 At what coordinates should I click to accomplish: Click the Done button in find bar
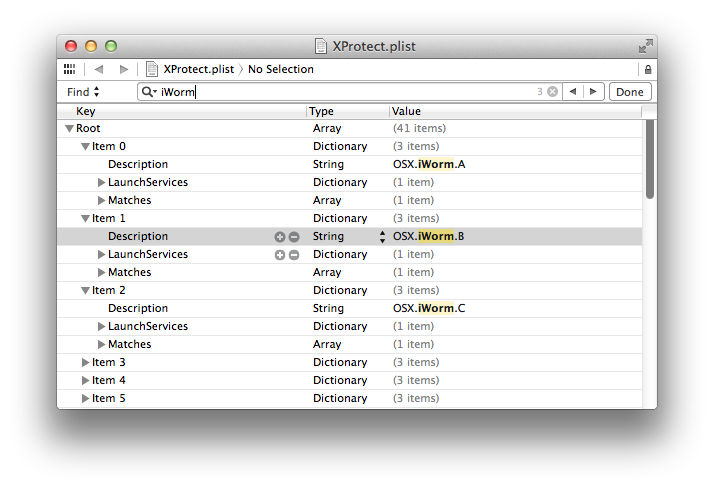[x=630, y=92]
